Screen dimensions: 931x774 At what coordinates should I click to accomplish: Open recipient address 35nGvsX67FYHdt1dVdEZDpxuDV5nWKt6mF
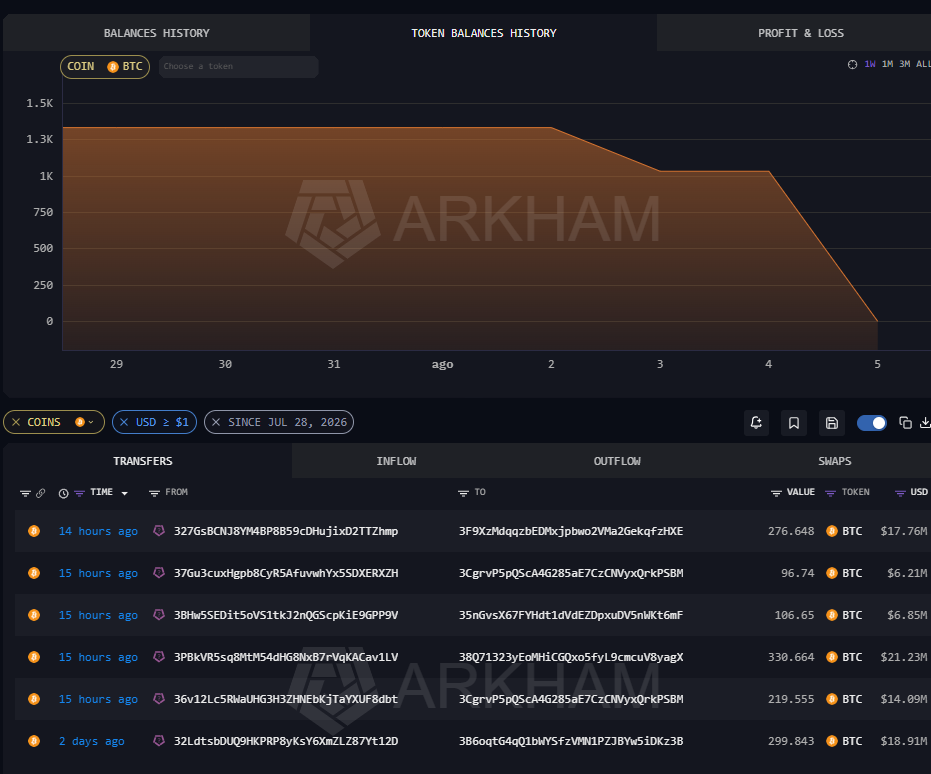571,616
